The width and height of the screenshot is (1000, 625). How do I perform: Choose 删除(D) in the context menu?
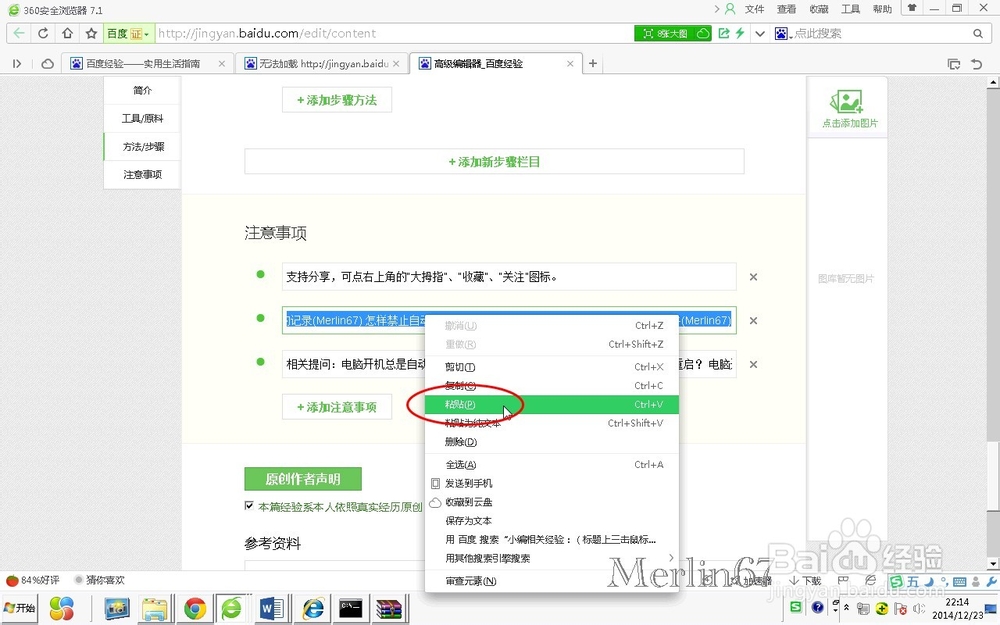point(552,441)
